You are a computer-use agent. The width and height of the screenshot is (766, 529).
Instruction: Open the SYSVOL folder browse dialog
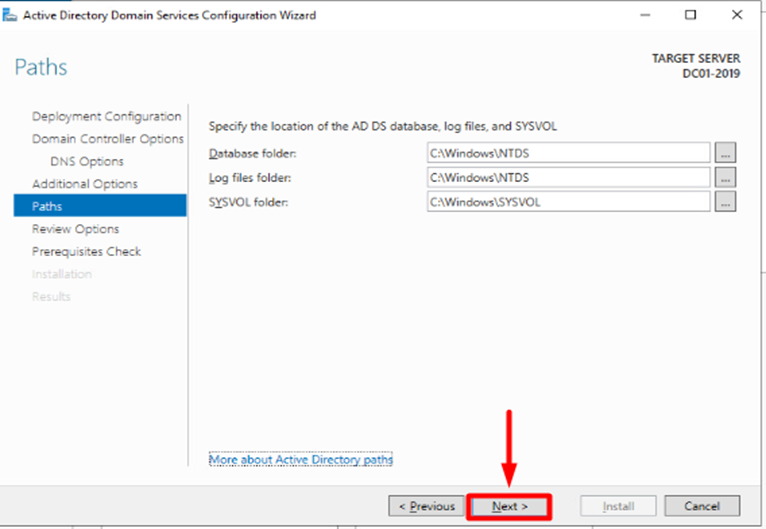point(725,201)
